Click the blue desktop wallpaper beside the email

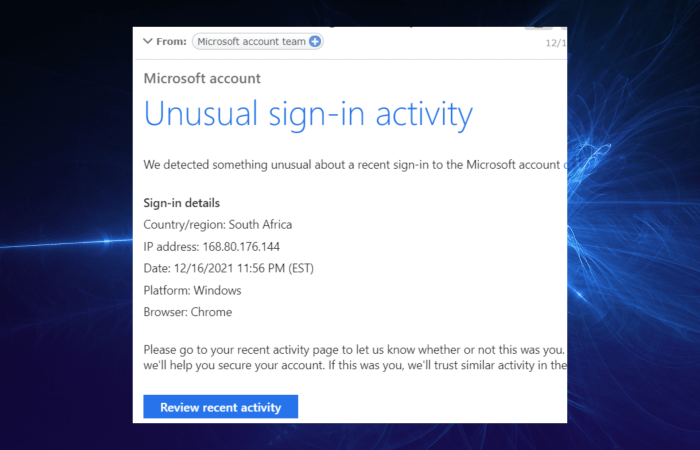[x=634, y=223]
